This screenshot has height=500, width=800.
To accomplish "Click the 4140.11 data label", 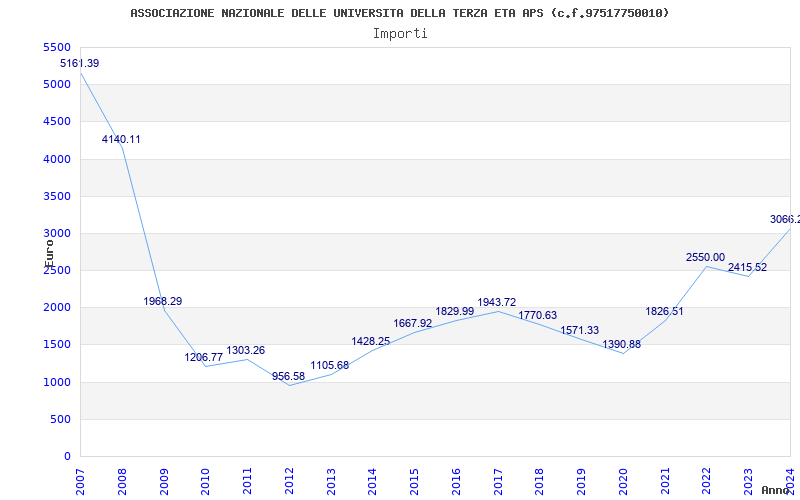I will (x=121, y=139).
